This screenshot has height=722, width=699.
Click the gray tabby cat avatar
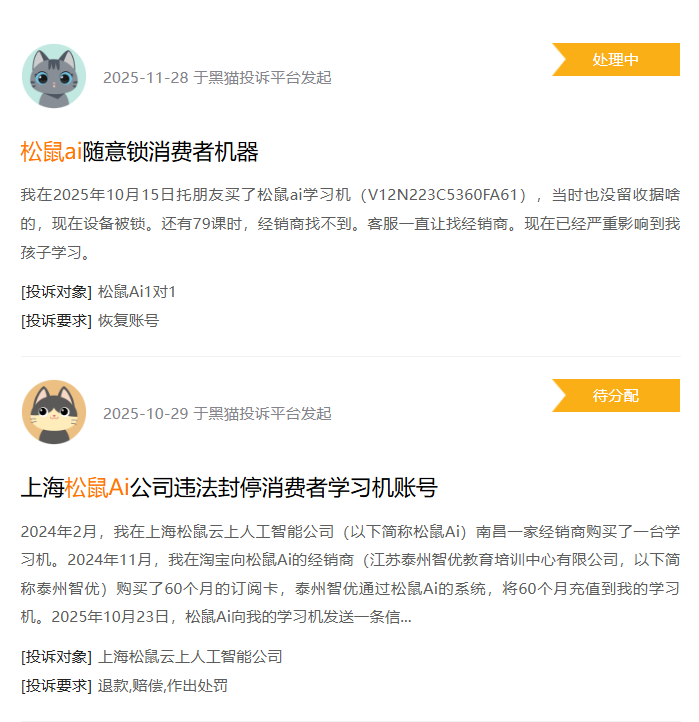point(54,76)
